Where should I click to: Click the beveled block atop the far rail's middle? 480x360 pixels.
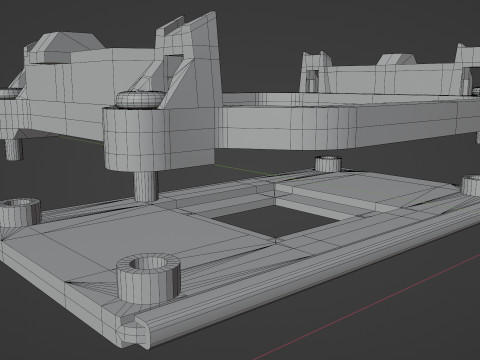tap(397, 59)
